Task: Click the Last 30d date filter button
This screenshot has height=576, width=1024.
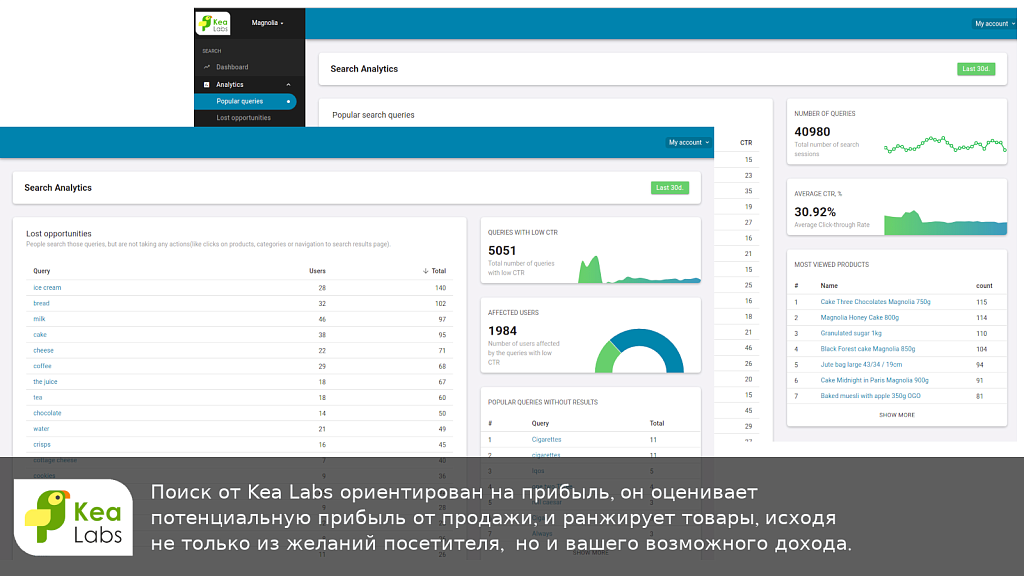Action: [669, 187]
